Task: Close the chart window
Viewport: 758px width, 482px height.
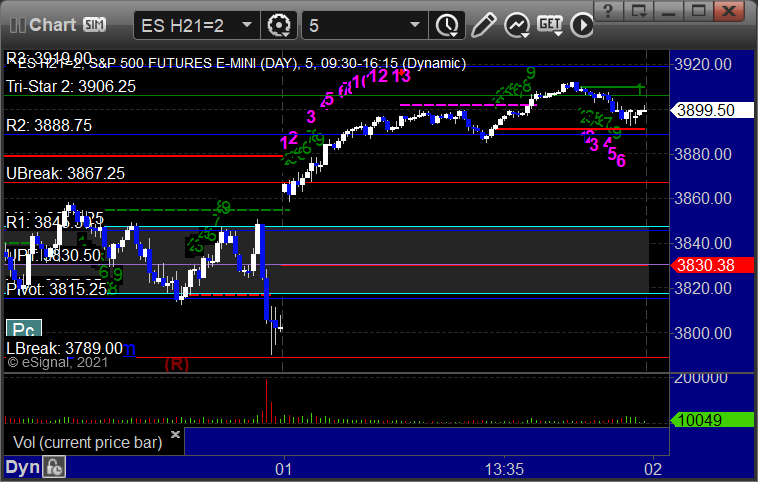Action: pyautogui.click(x=729, y=11)
